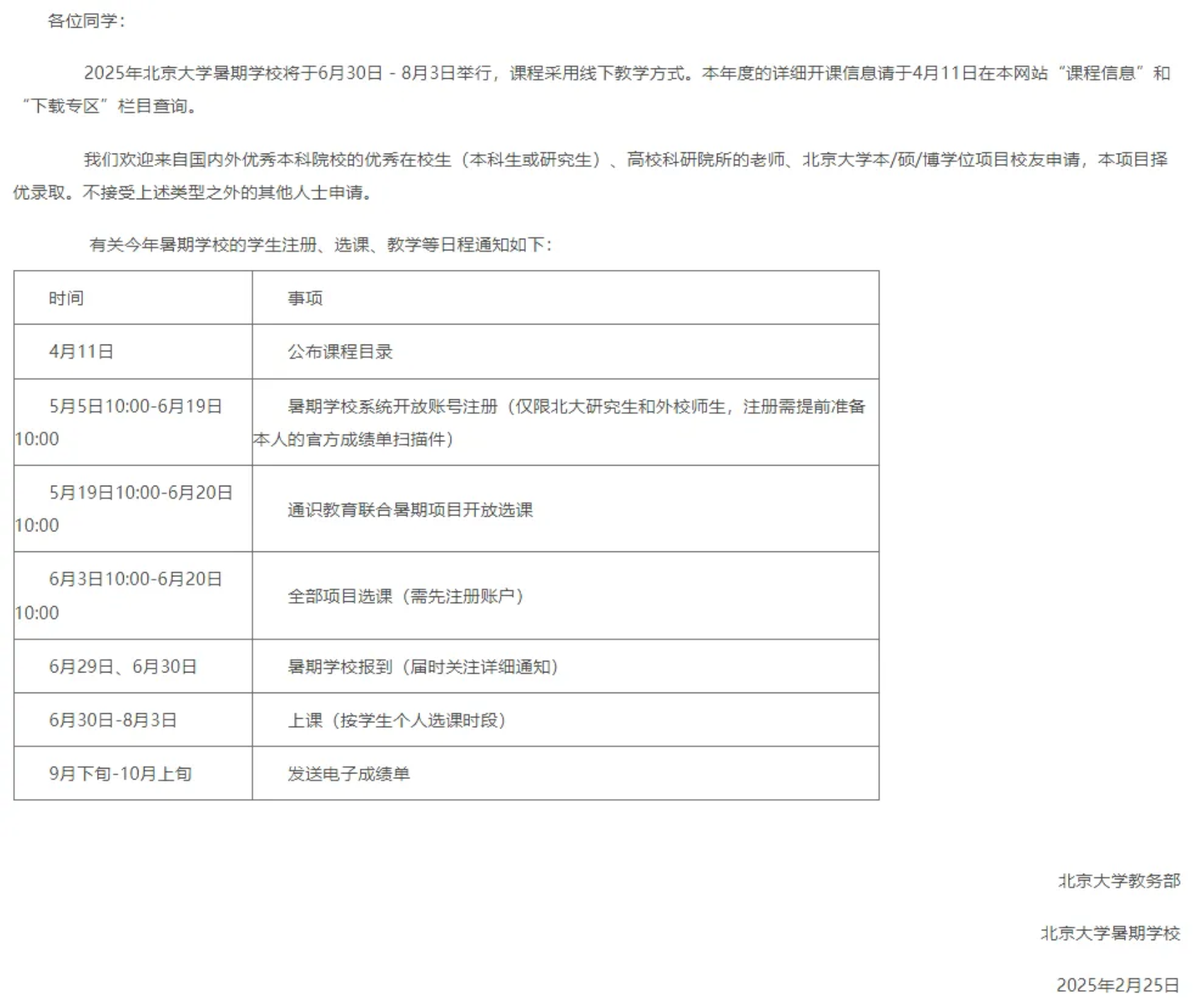Click the 6月29日、6月30日 date cell
This screenshot has height=1008, width=1198.
point(122,666)
